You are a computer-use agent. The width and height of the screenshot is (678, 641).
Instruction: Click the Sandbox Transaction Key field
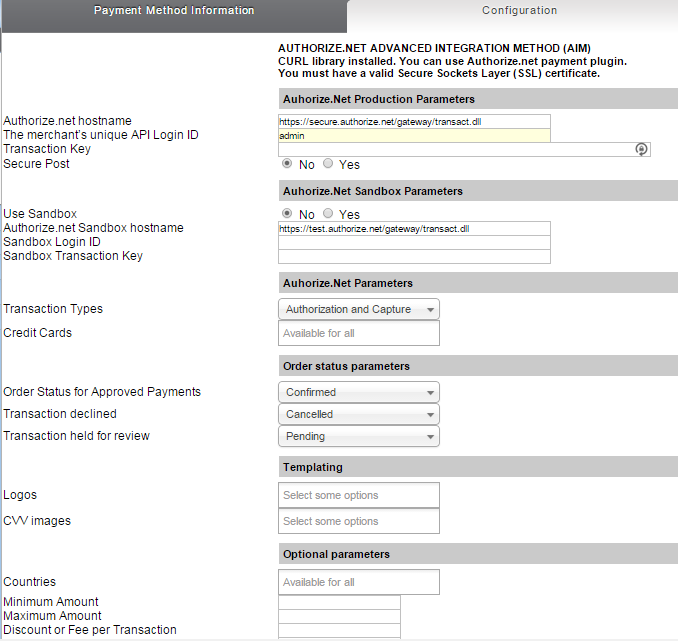[x=414, y=256]
